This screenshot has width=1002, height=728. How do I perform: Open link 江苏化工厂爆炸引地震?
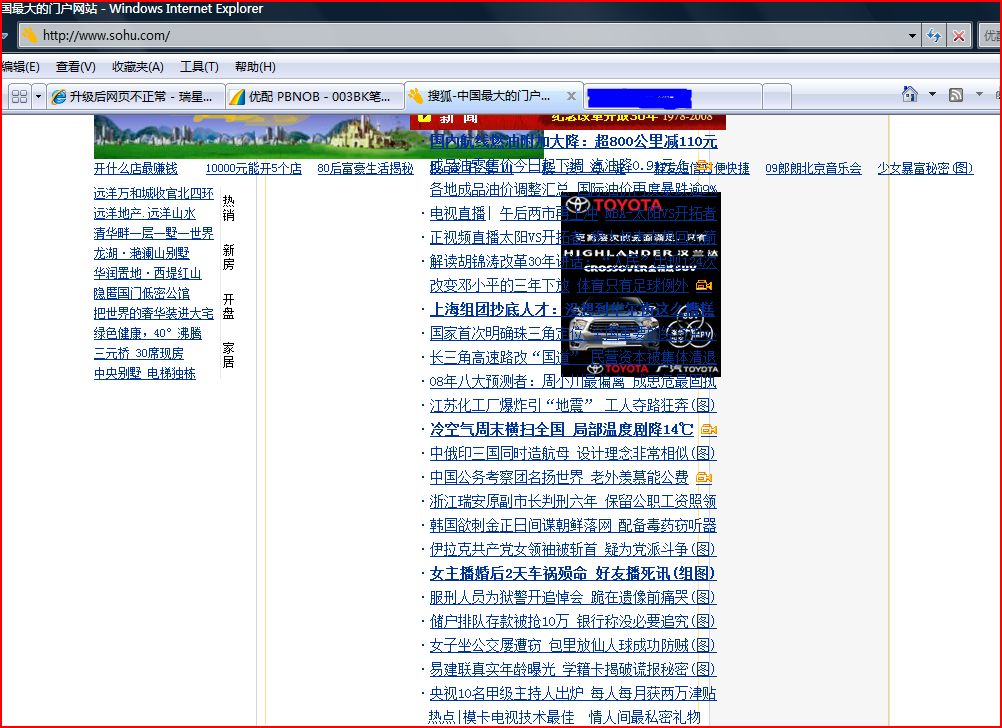[x=573, y=405]
